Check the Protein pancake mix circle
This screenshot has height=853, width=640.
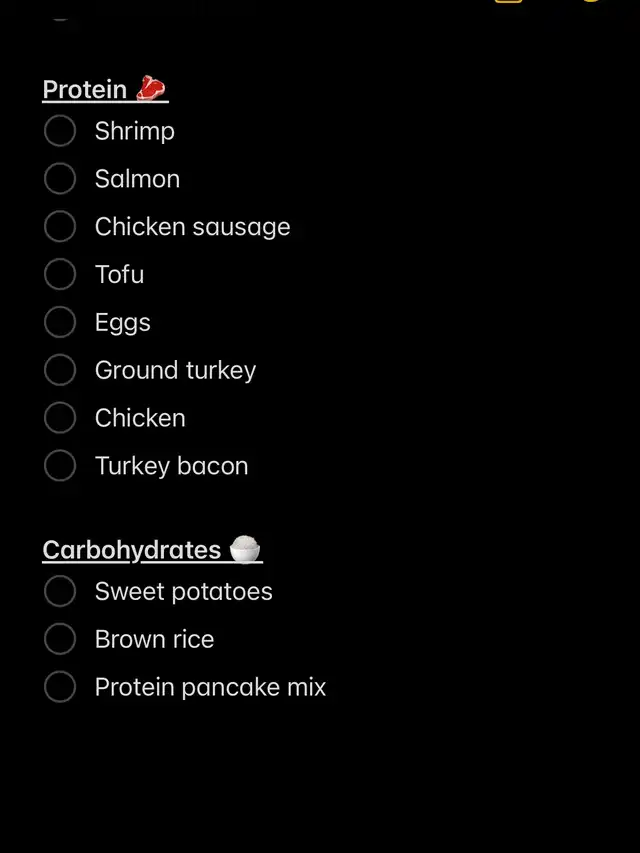pyautogui.click(x=60, y=687)
